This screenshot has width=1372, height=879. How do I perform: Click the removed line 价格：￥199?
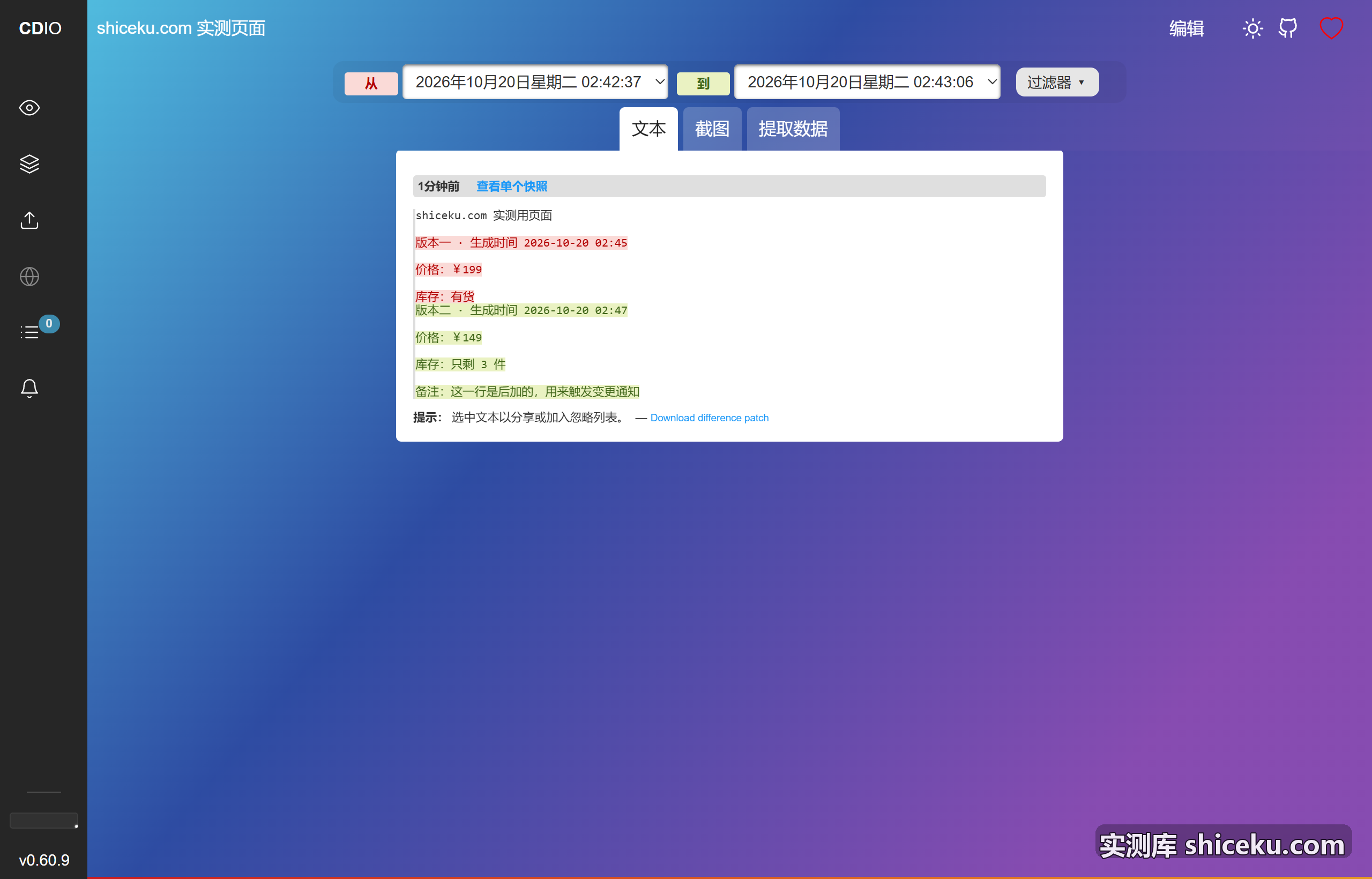pos(448,270)
